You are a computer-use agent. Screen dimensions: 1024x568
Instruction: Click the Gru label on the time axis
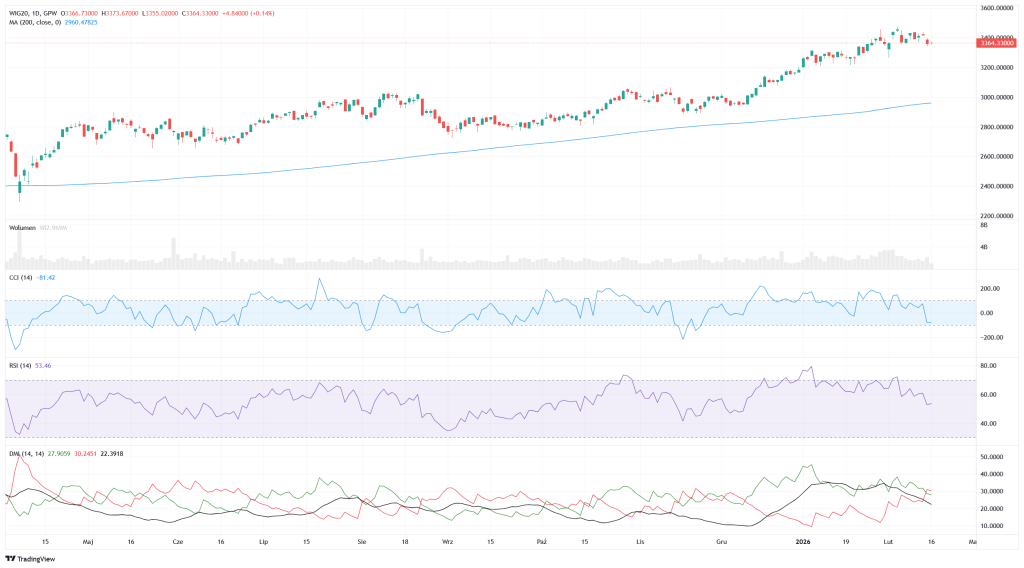coord(721,540)
